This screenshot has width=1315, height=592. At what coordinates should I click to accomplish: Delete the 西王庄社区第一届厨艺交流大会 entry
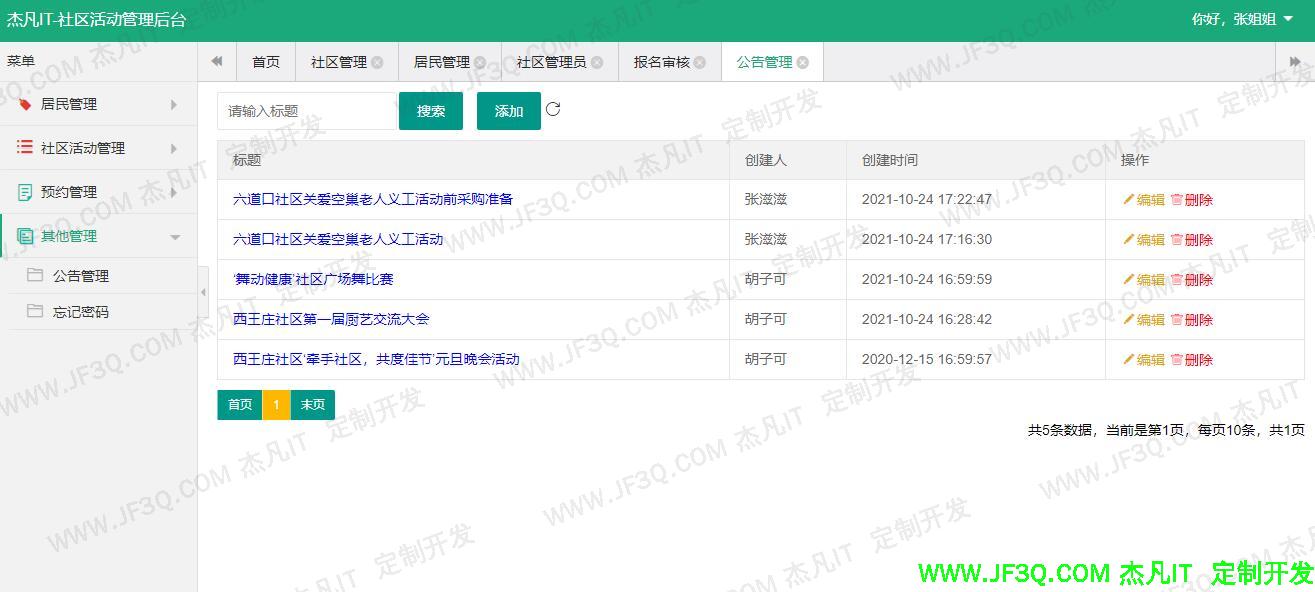click(x=1192, y=319)
